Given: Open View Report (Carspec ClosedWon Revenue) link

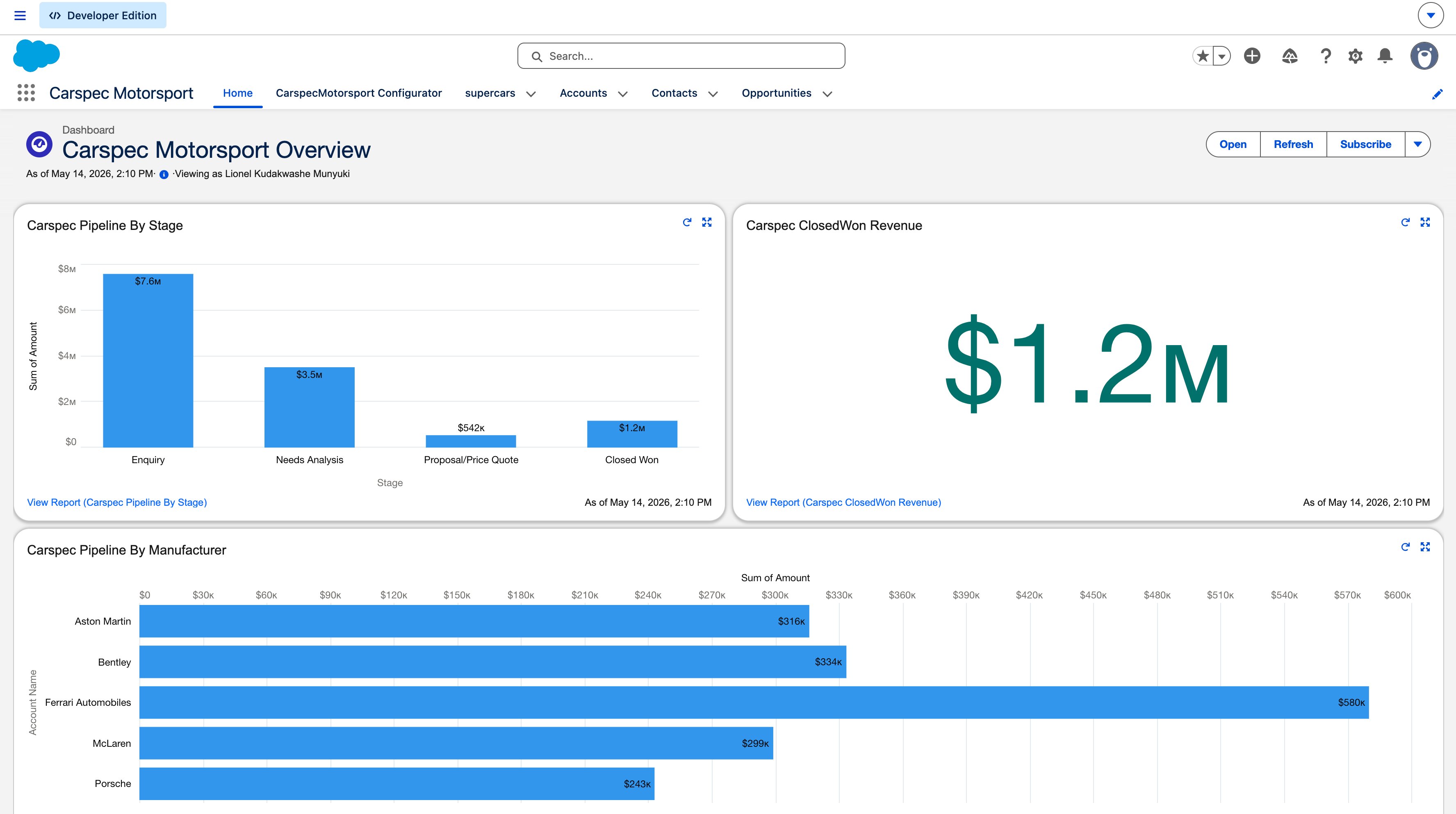Looking at the screenshot, I should pos(843,502).
